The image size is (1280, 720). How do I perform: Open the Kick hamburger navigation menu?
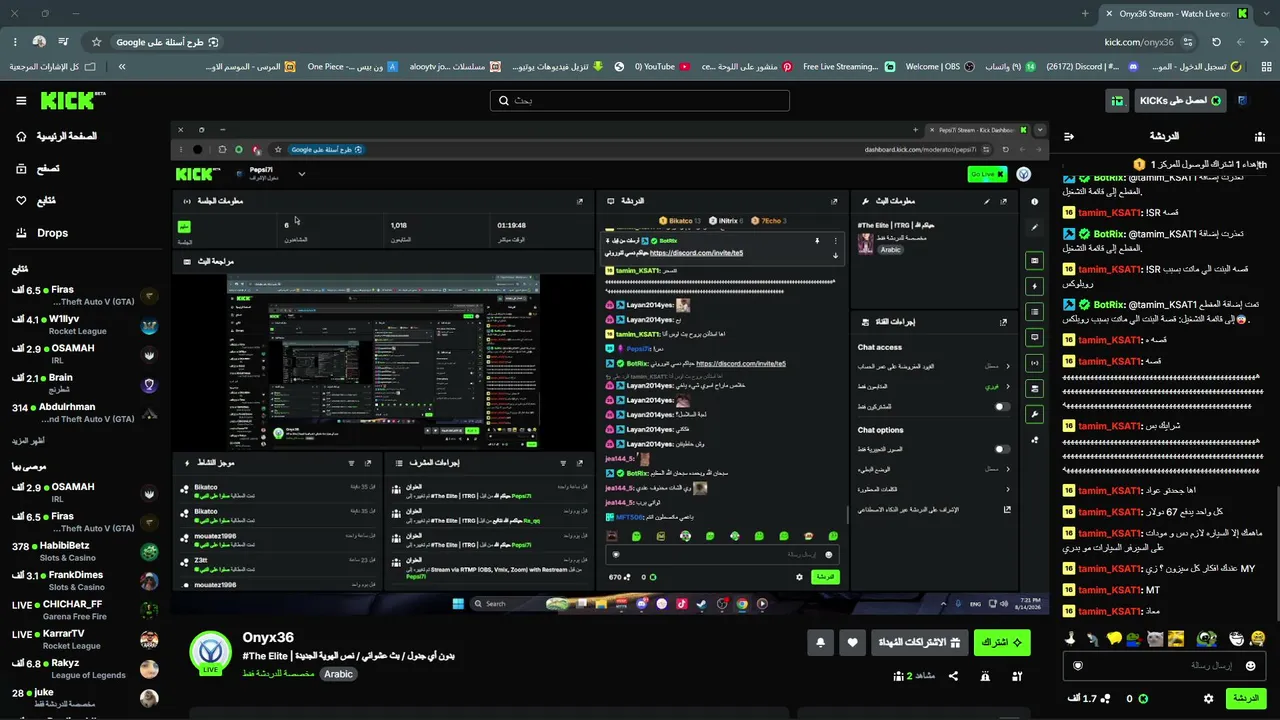pyautogui.click(x=21, y=101)
